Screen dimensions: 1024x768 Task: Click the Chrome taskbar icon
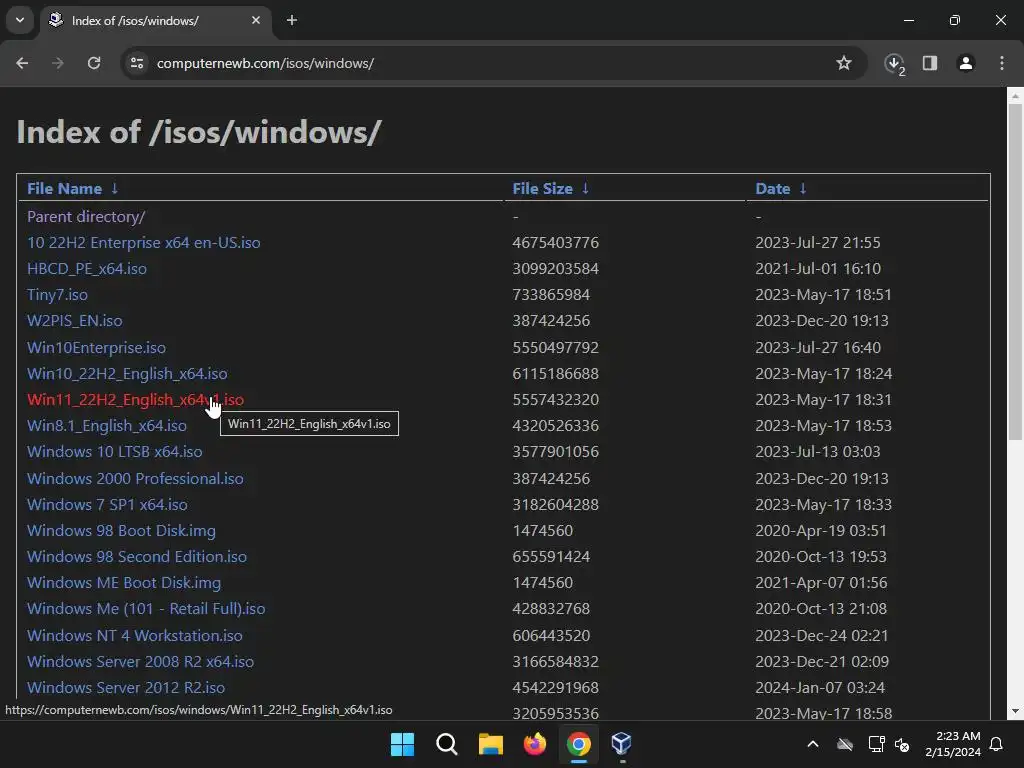coord(579,744)
